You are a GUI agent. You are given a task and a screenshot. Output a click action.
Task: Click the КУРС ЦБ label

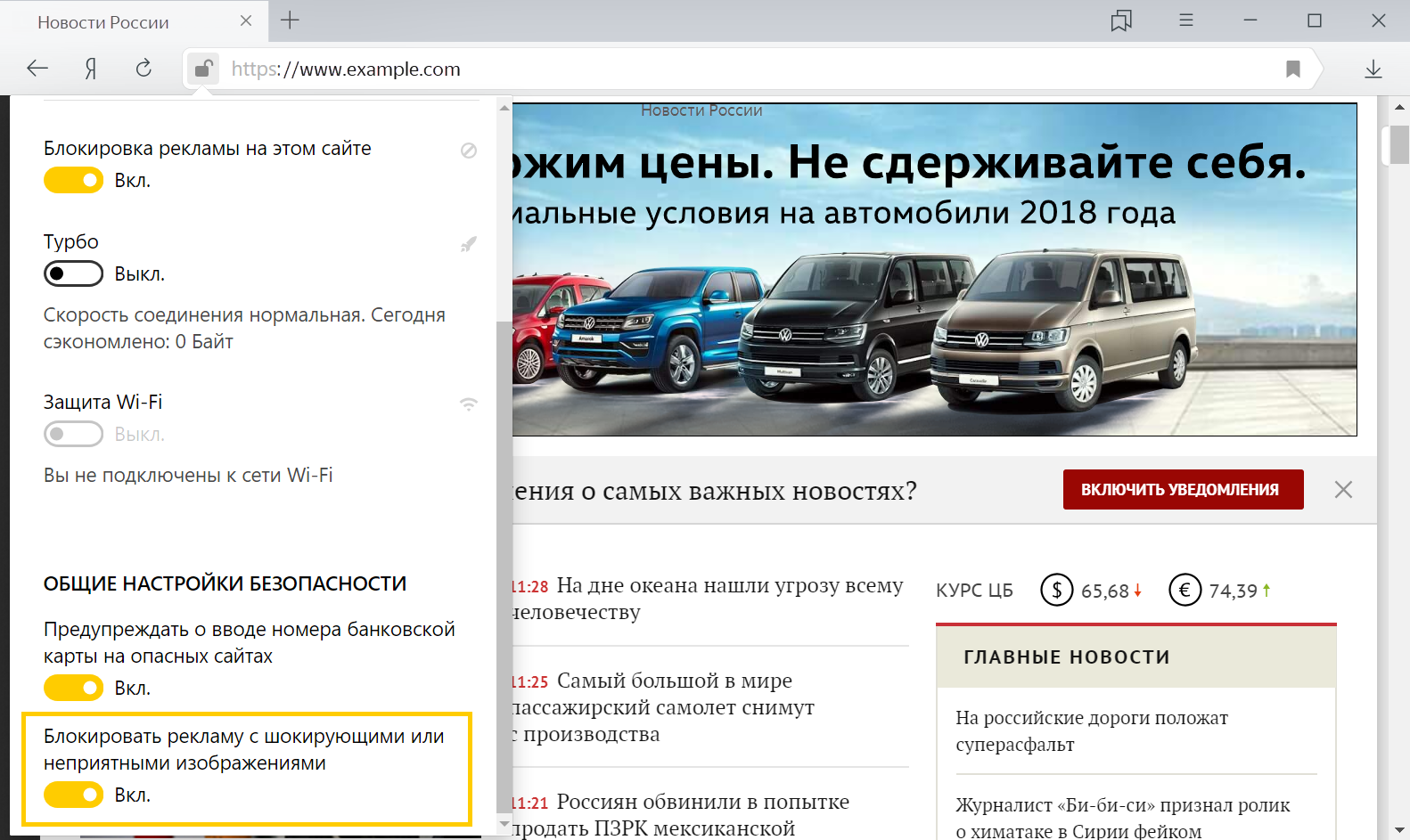974,591
